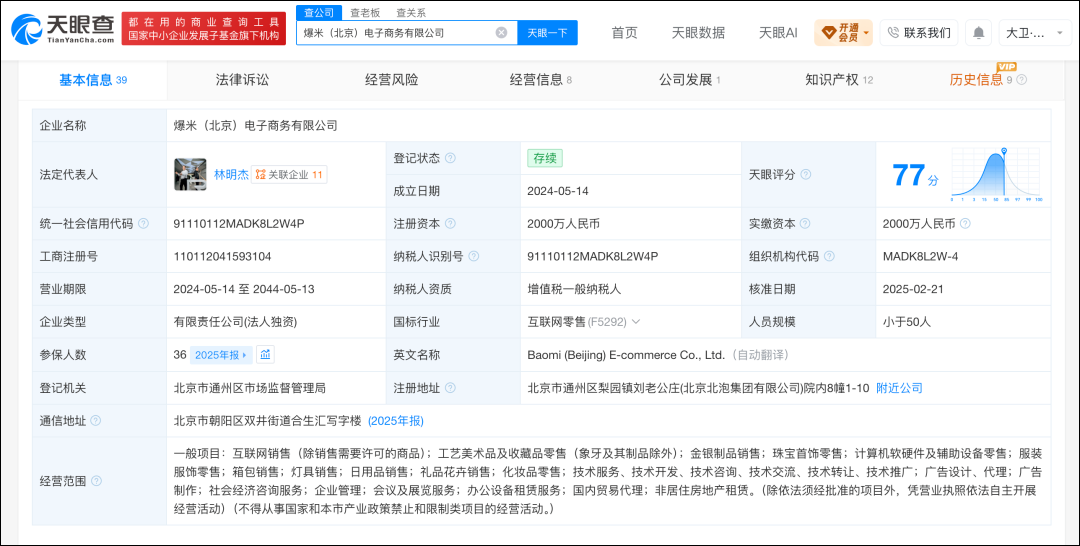The image size is (1080, 546).
Task: Click approval date 2025-02-21
Action: tap(913, 289)
